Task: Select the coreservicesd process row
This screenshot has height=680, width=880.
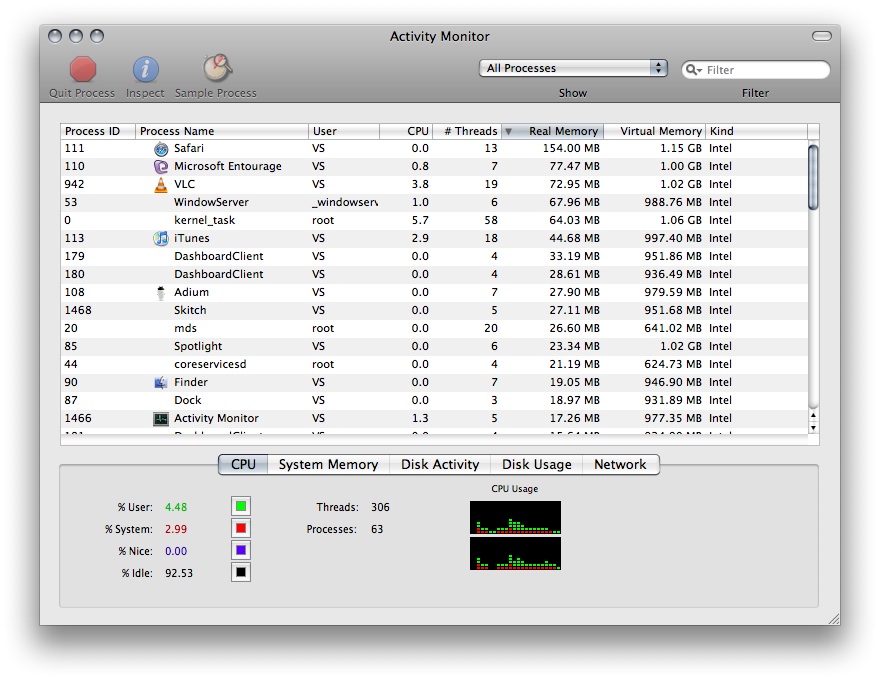Action: (x=434, y=364)
